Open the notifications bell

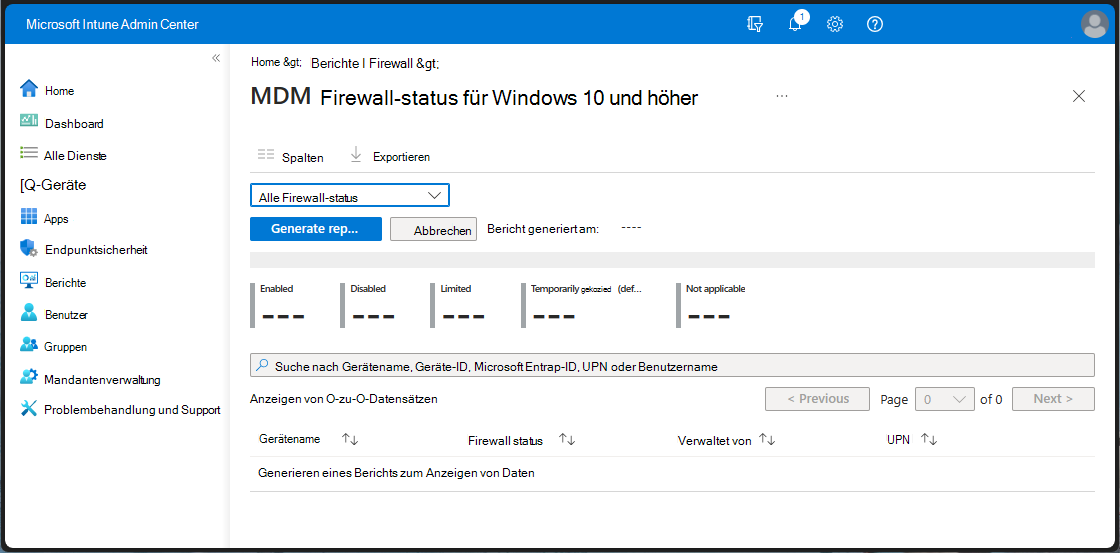tap(794, 24)
